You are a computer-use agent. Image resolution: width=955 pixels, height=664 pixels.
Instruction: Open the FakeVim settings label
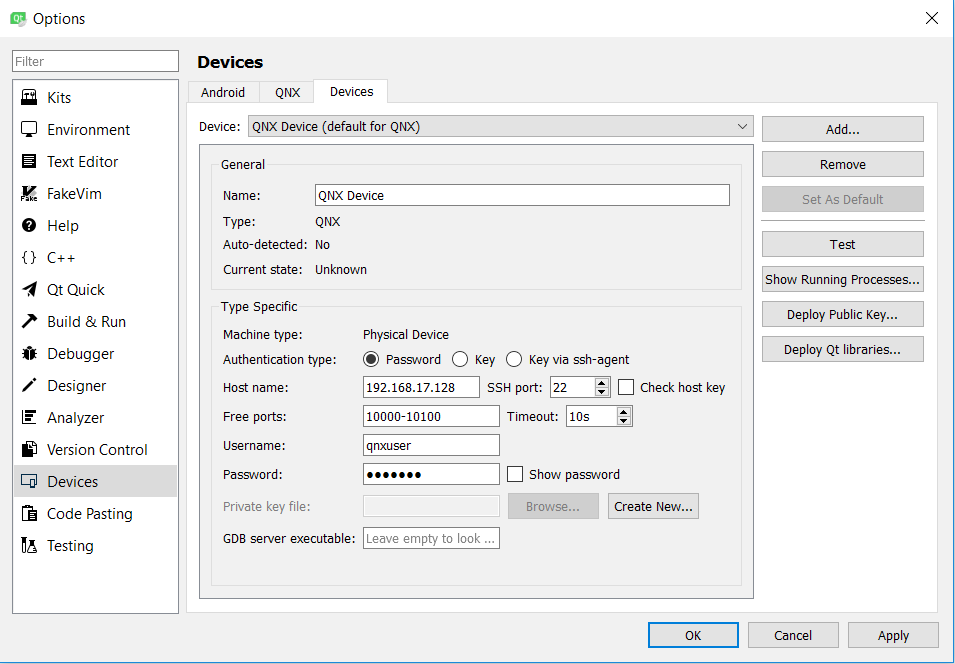coord(74,194)
